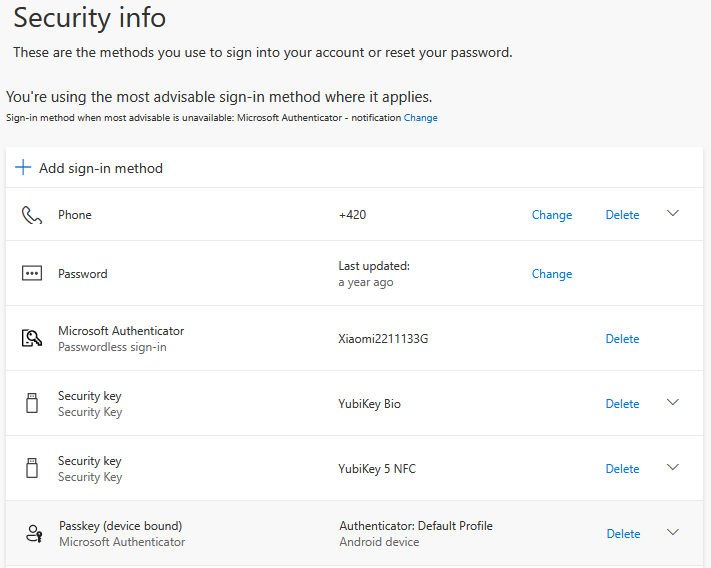The height and width of the screenshot is (568, 711).
Task: Click the plus icon for Add sign-in method
Action: (23, 167)
